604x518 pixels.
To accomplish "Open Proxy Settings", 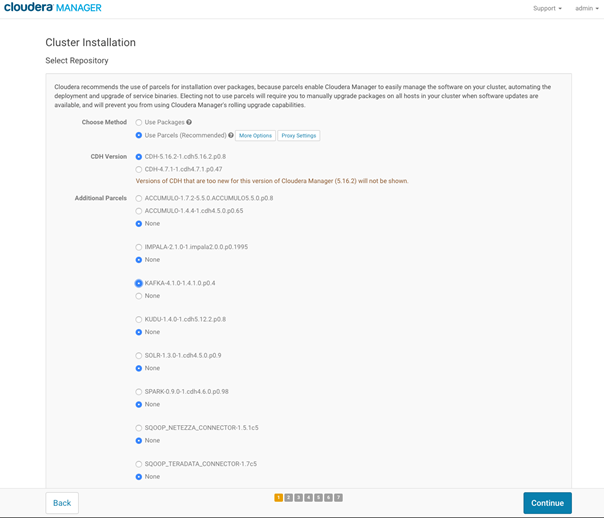I will tap(299, 136).
